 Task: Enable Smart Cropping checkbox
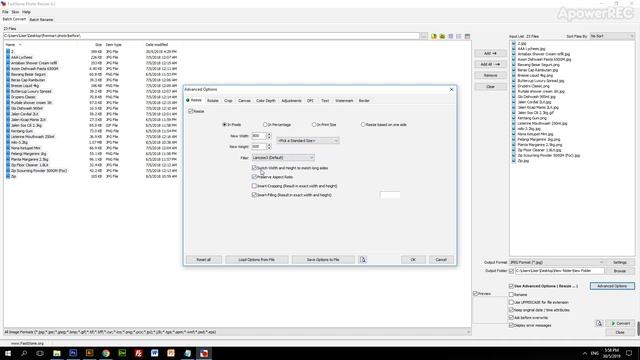tap(254, 186)
